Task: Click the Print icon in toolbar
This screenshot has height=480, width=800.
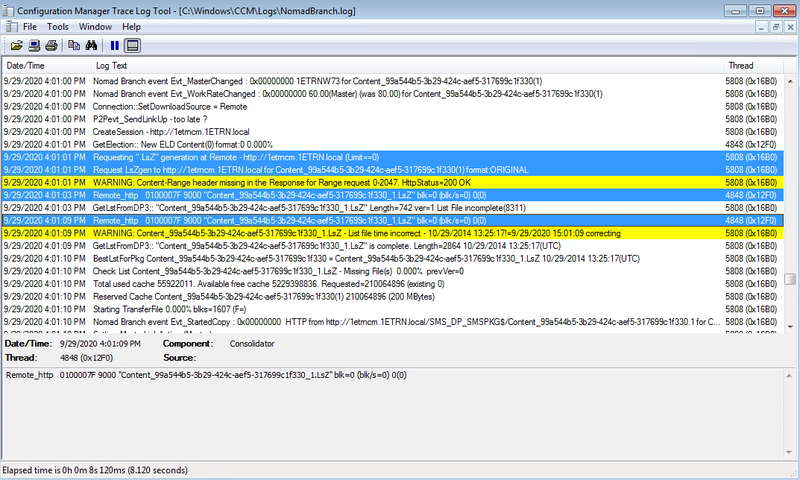Action: point(49,45)
